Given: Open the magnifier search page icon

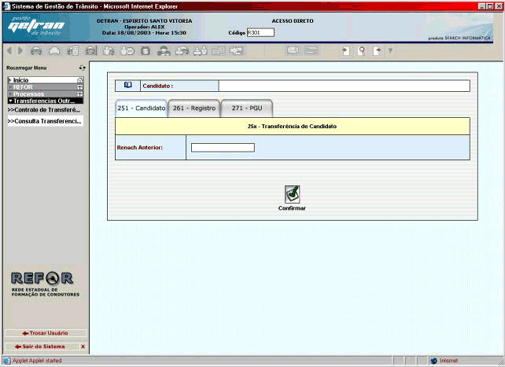Looking at the screenshot, I should [x=361, y=51].
